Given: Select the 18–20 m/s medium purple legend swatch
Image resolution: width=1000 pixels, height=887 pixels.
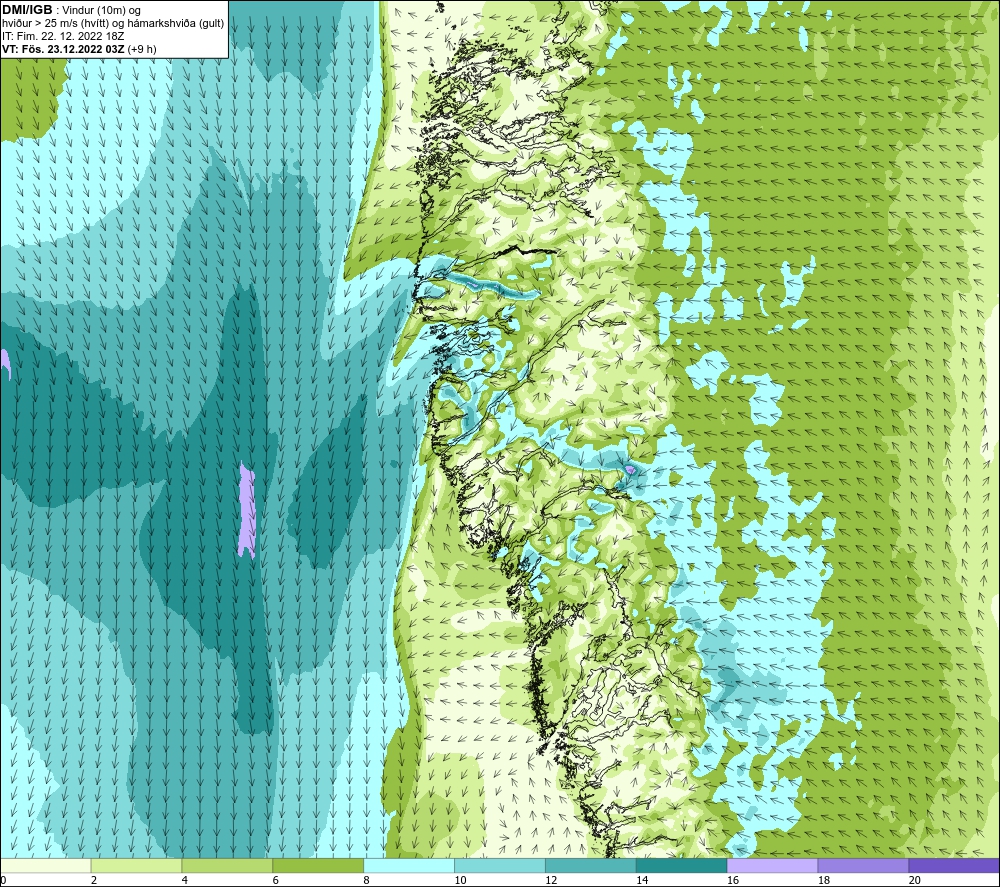Looking at the screenshot, I should (863, 865).
